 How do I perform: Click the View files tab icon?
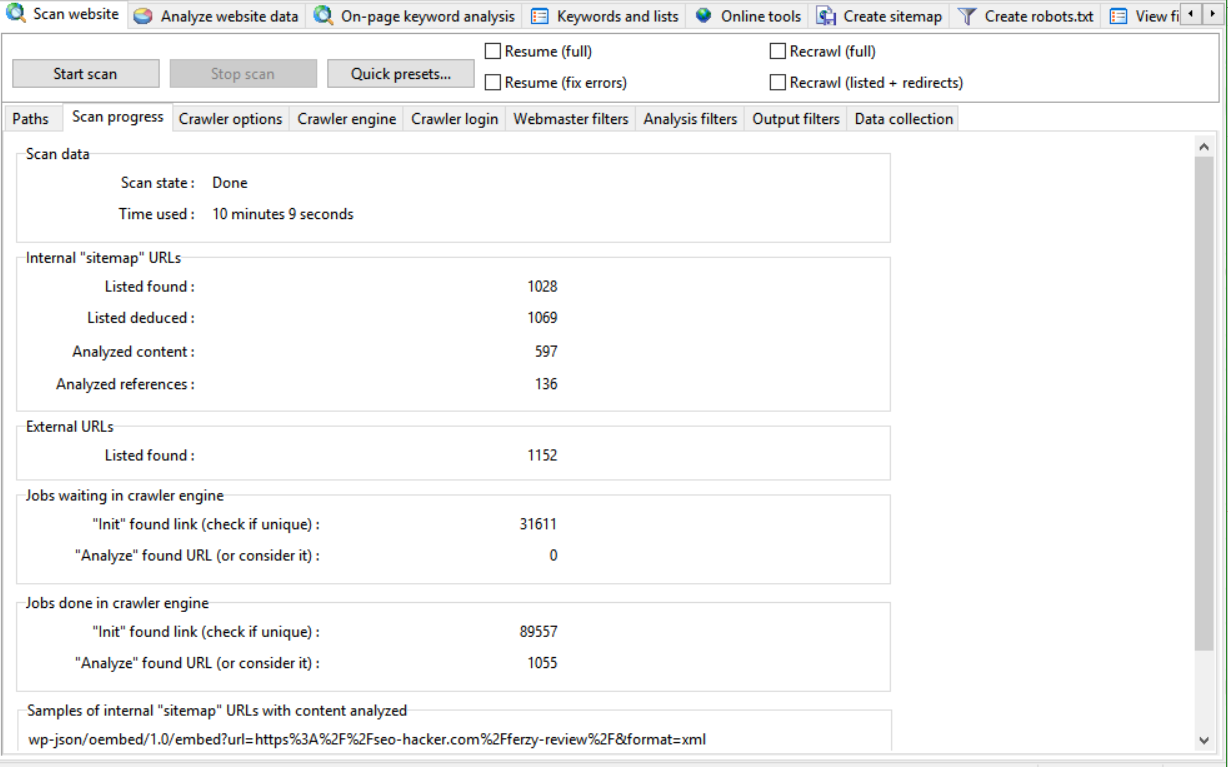coord(1119,16)
